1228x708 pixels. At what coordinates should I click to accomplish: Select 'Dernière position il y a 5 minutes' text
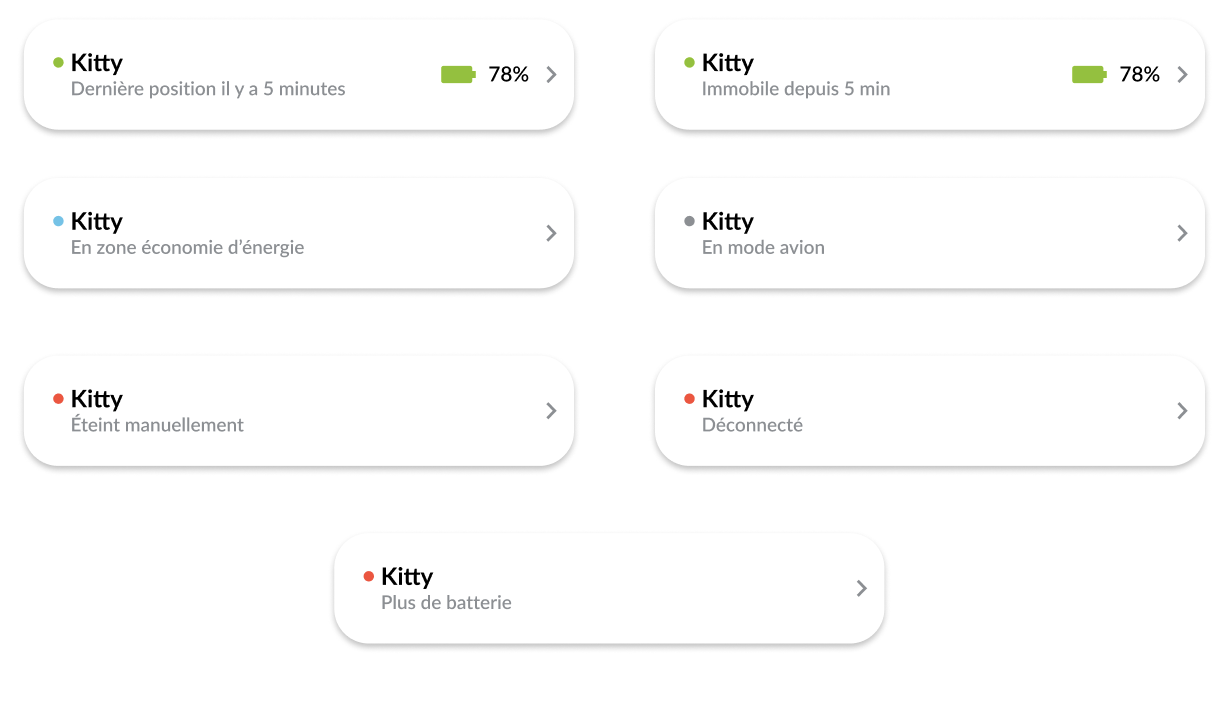[x=208, y=89]
